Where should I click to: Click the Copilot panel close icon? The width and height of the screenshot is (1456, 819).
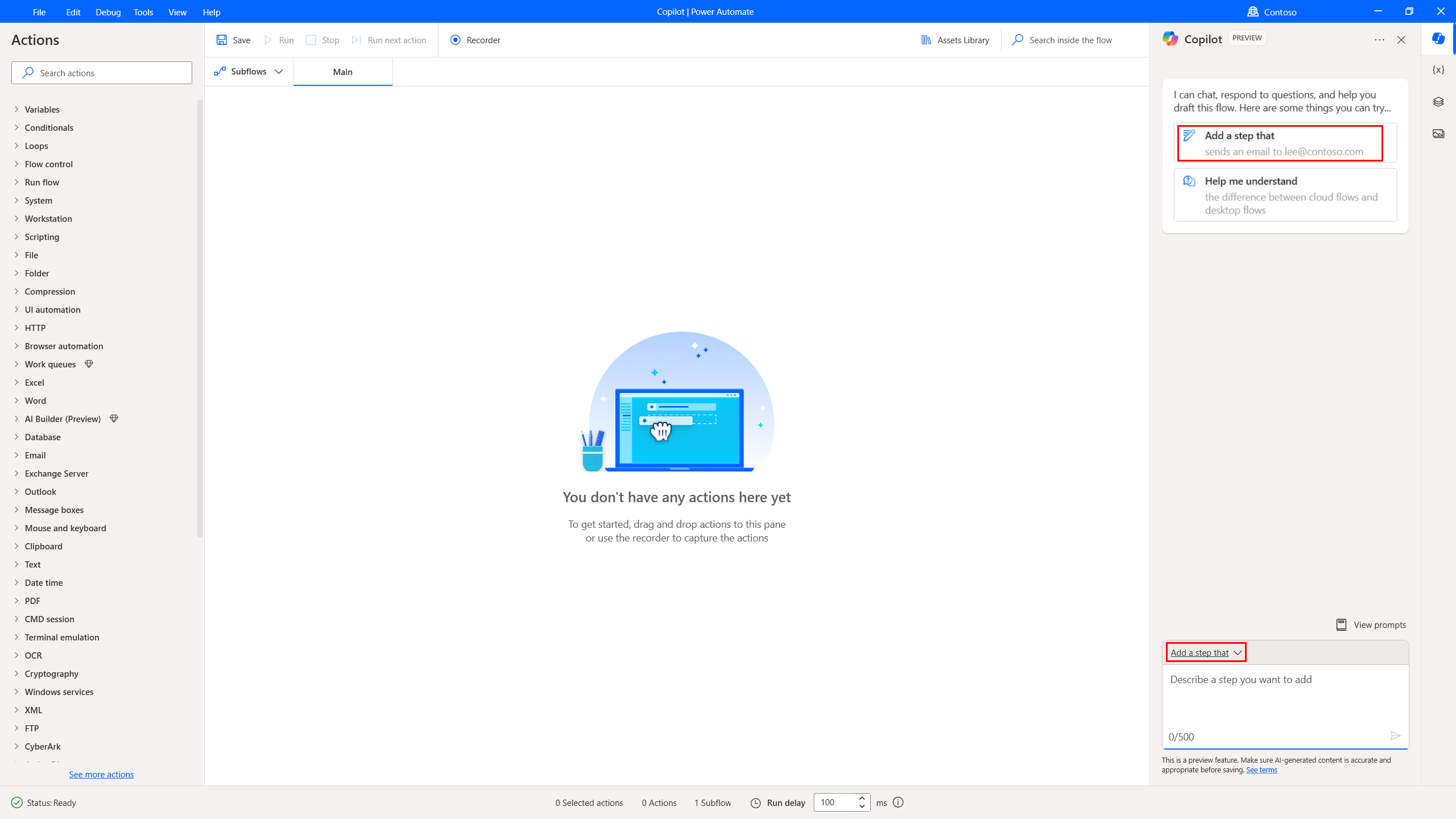point(1401,40)
